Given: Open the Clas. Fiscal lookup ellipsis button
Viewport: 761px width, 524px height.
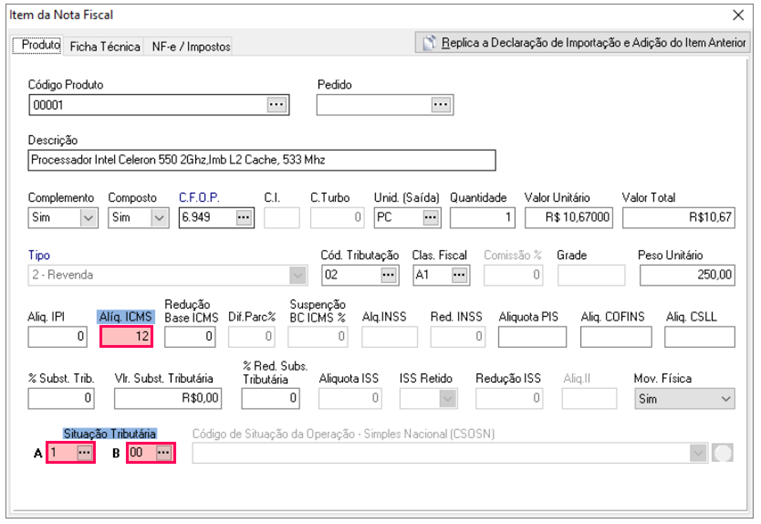Looking at the screenshot, I should tap(458, 274).
